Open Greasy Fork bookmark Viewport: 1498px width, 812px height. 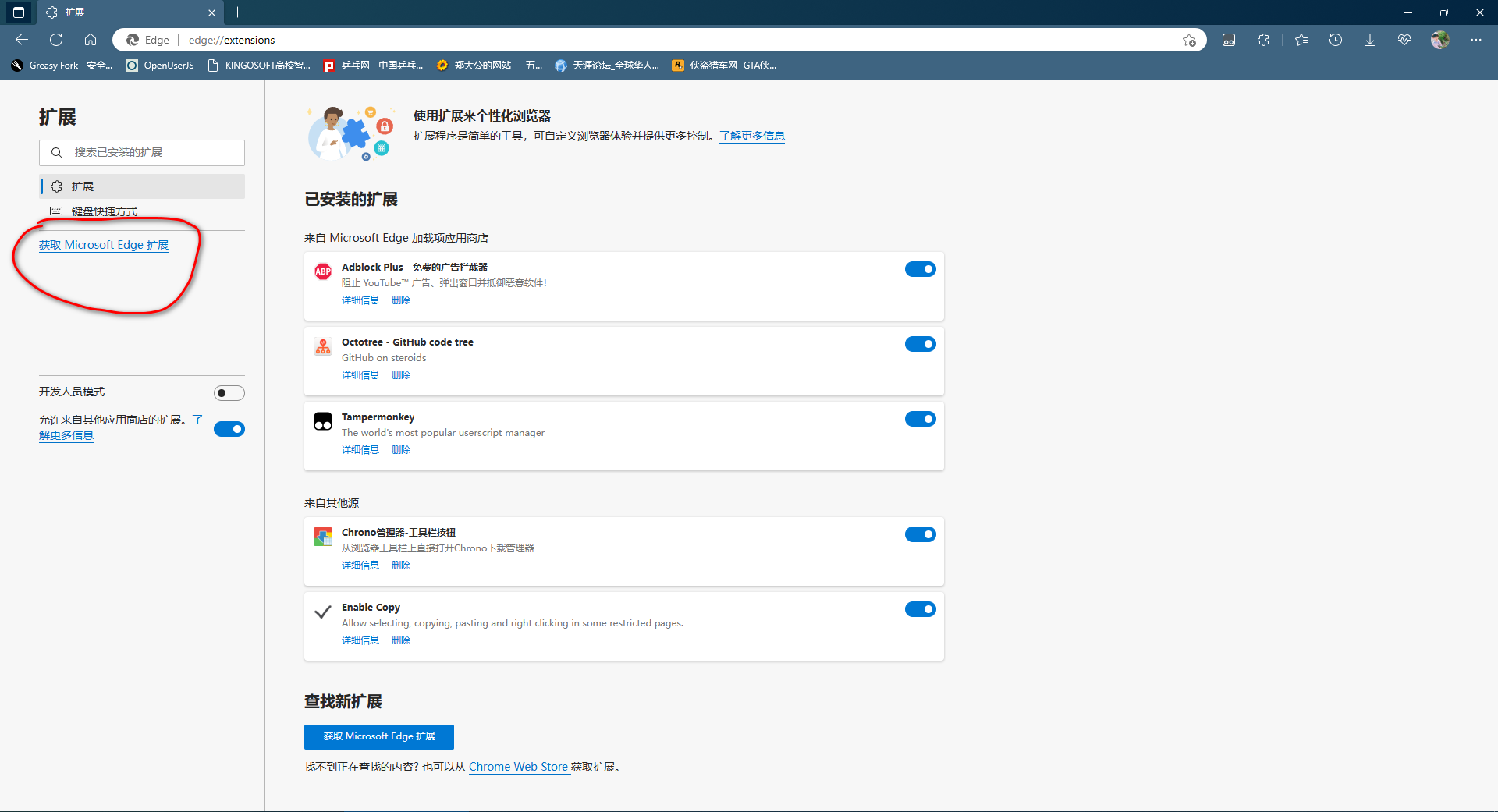tap(62, 66)
